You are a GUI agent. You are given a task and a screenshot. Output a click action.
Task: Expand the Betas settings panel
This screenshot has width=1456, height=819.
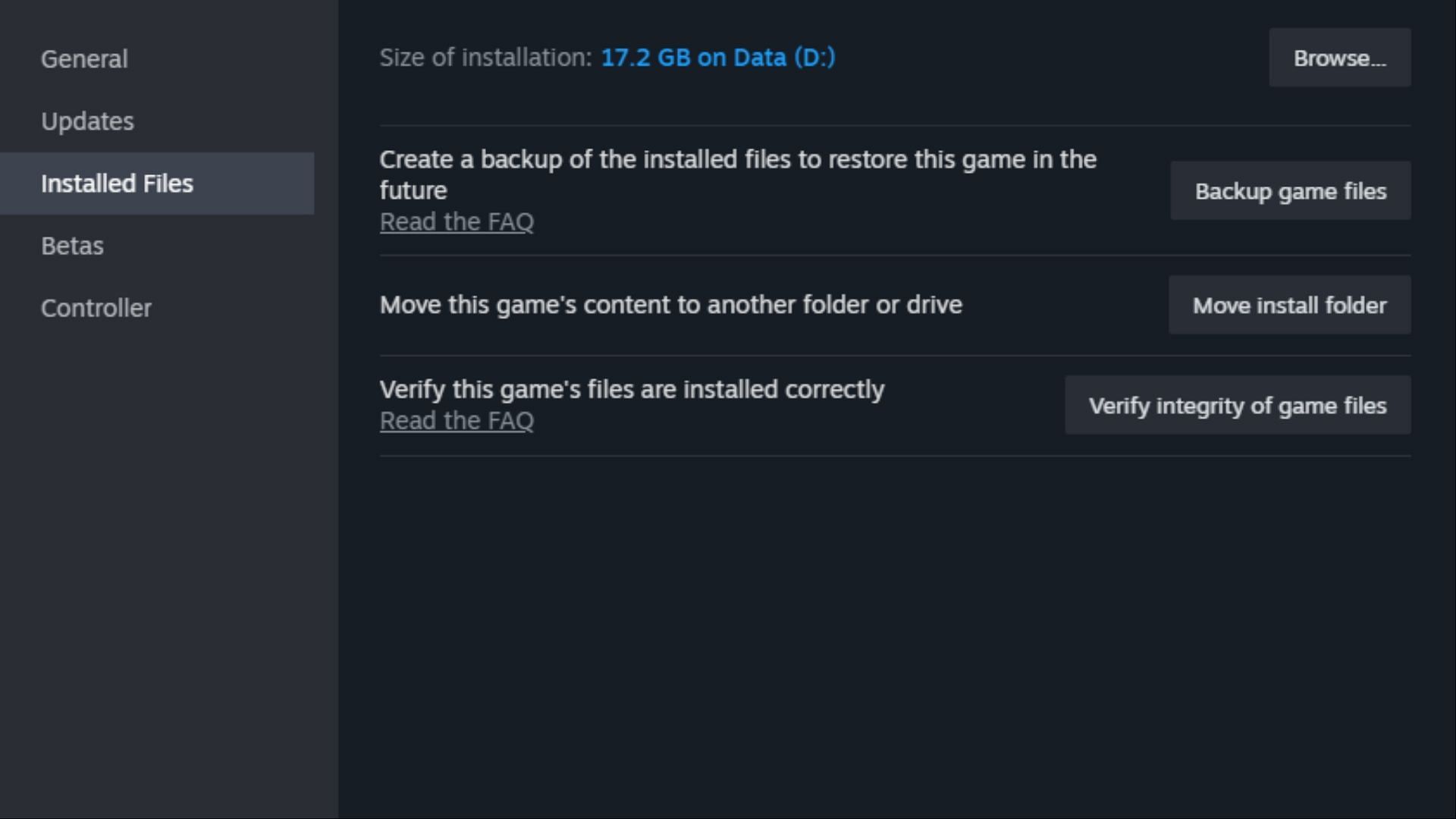coord(72,245)
